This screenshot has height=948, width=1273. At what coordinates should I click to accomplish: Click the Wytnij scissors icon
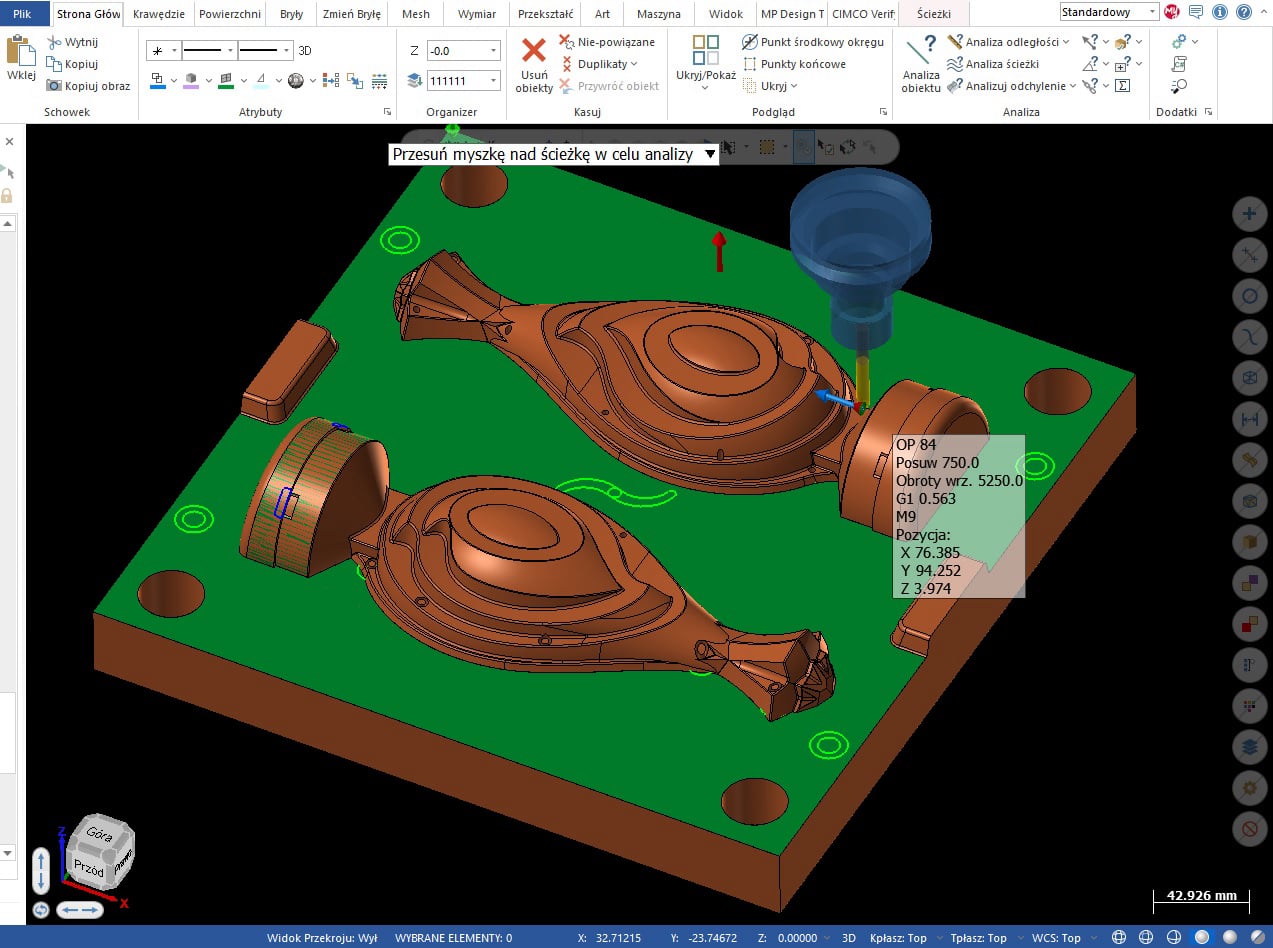pyautogui.click(x=54, y=42)
